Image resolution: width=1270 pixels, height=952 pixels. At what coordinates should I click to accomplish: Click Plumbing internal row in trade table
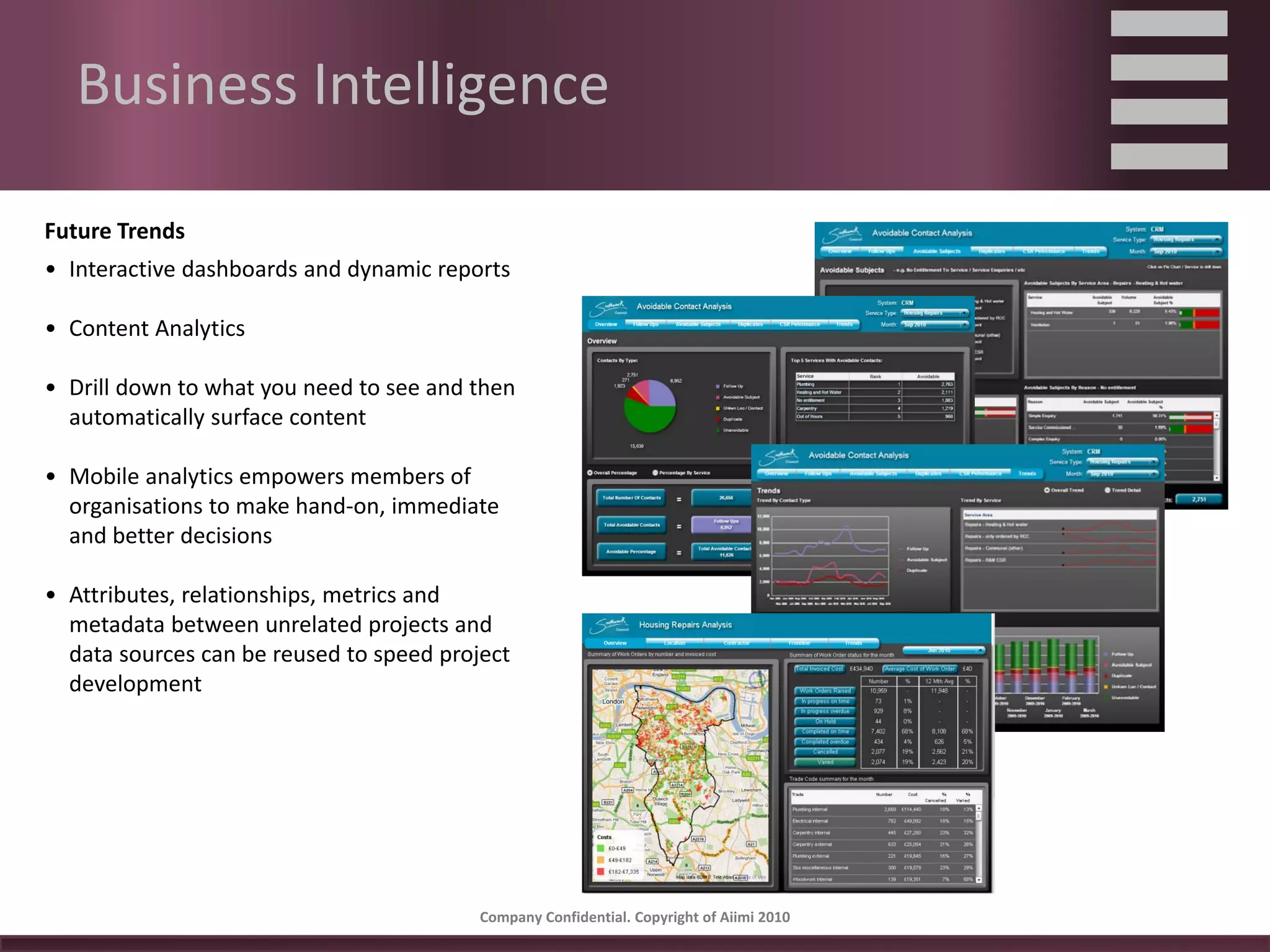click(882, 809)
